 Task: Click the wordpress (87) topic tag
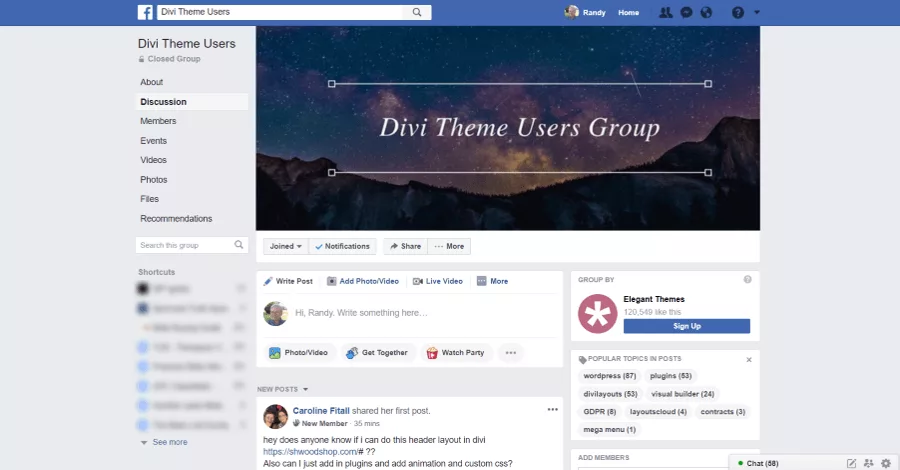(x=610, y=376)
